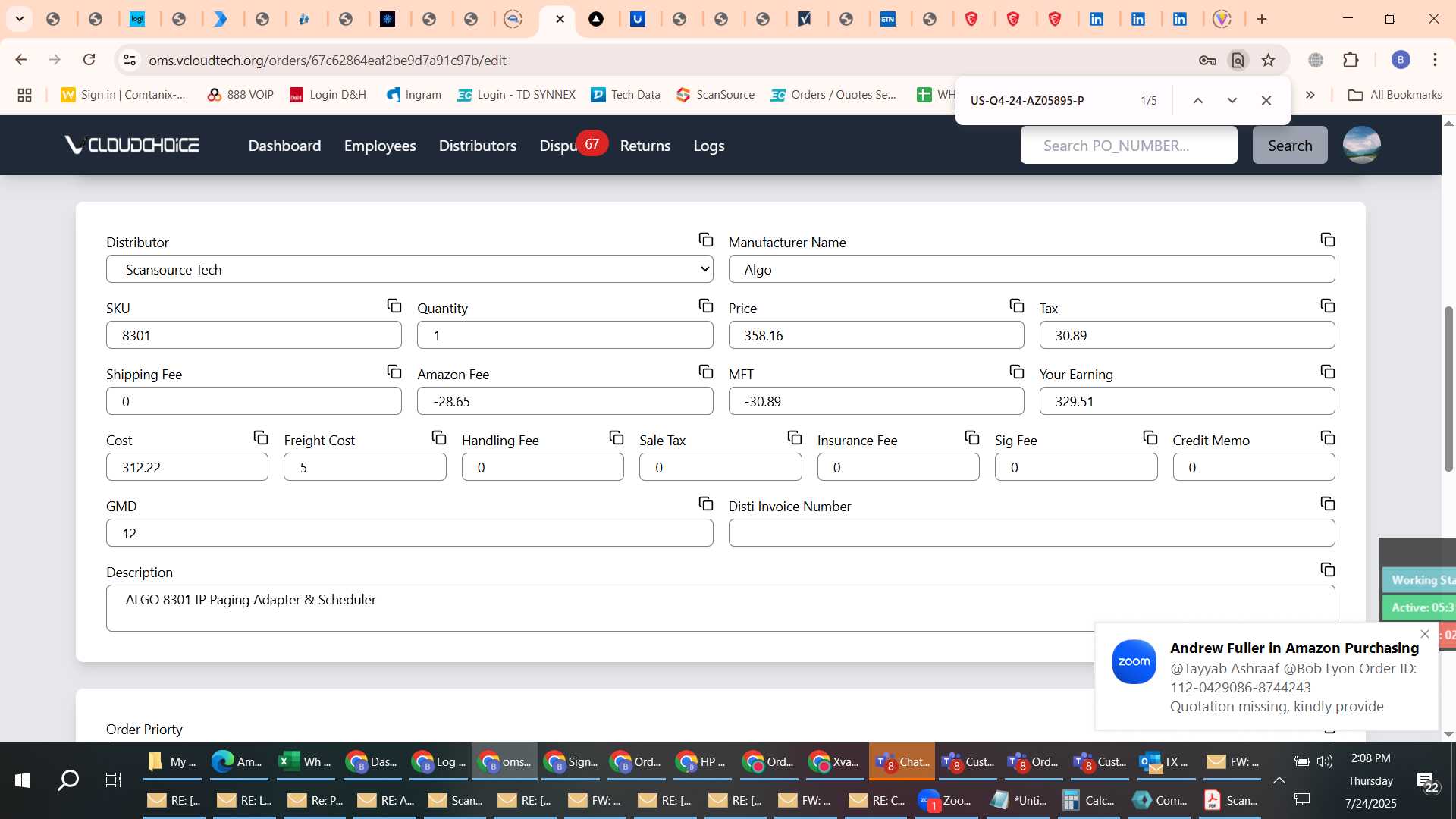Show more bookmarks with the chevron
The image size is (1456, 819).
1310,95
